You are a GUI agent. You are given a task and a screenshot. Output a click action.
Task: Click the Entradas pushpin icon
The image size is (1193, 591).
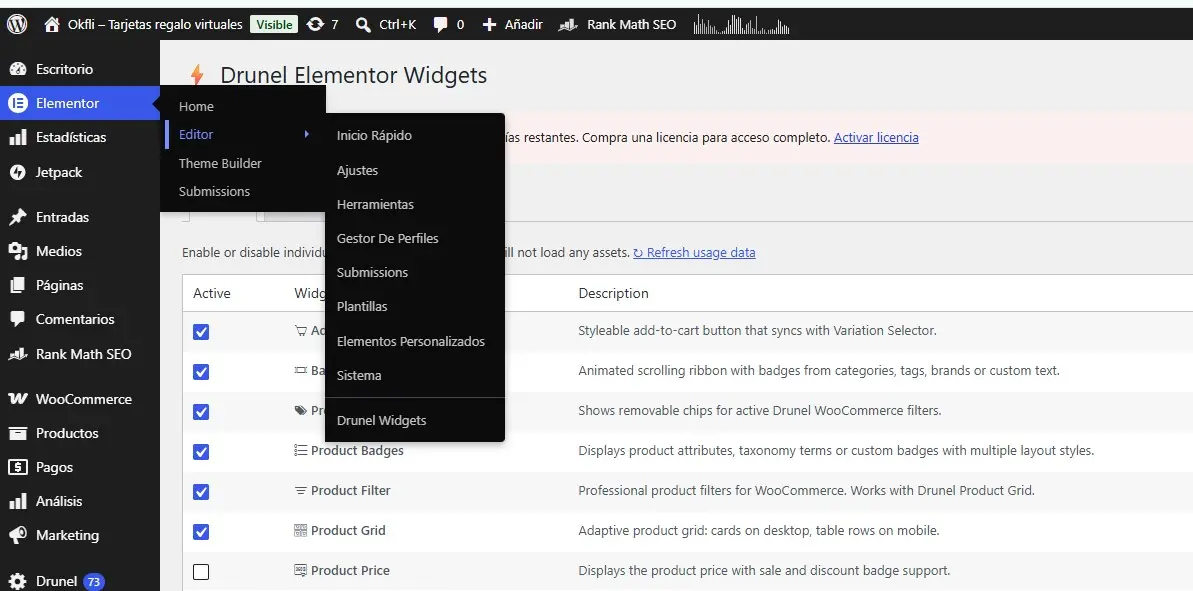[x=17, y=218]
